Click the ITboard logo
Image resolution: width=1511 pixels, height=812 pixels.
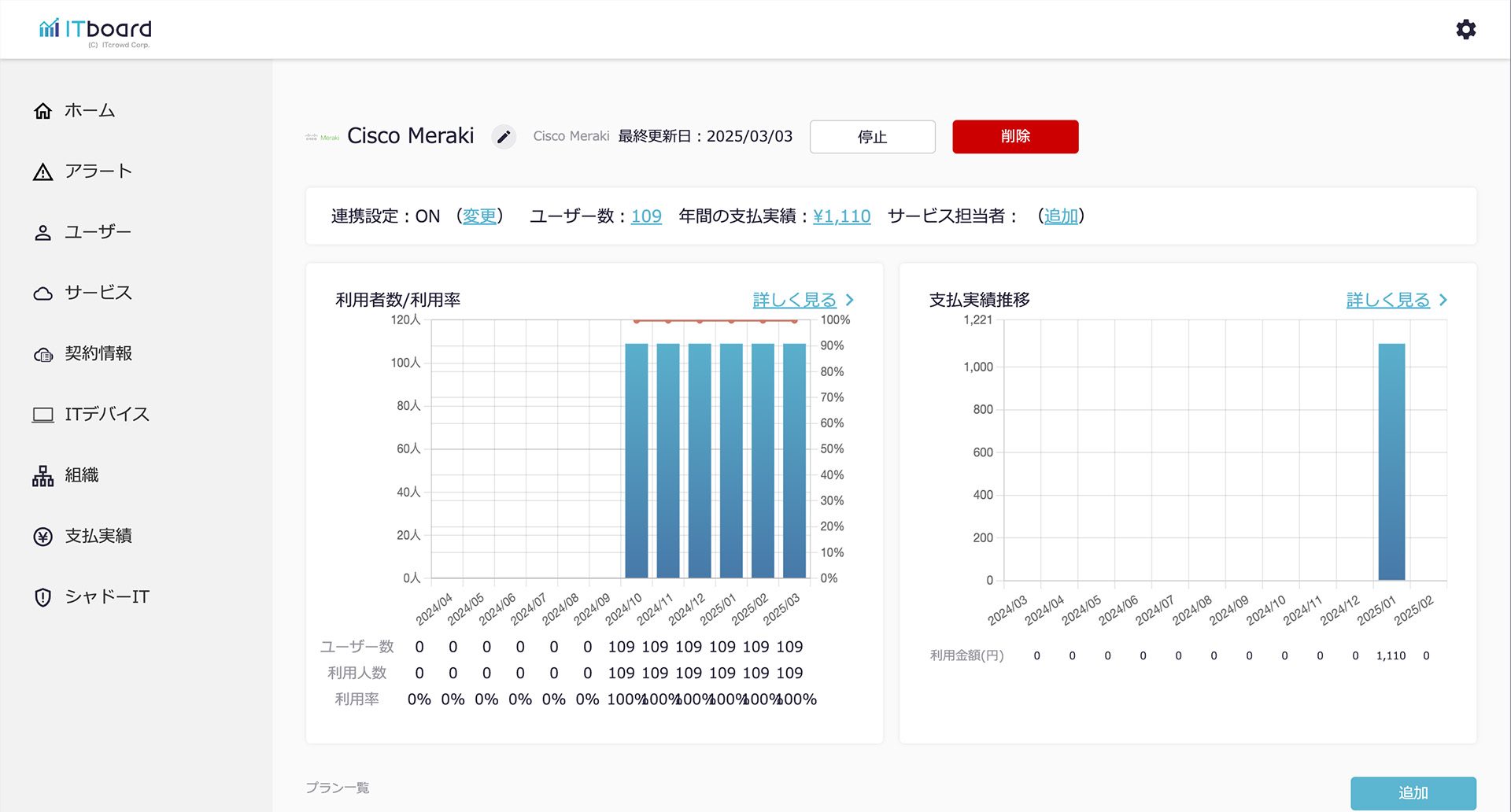95,31
